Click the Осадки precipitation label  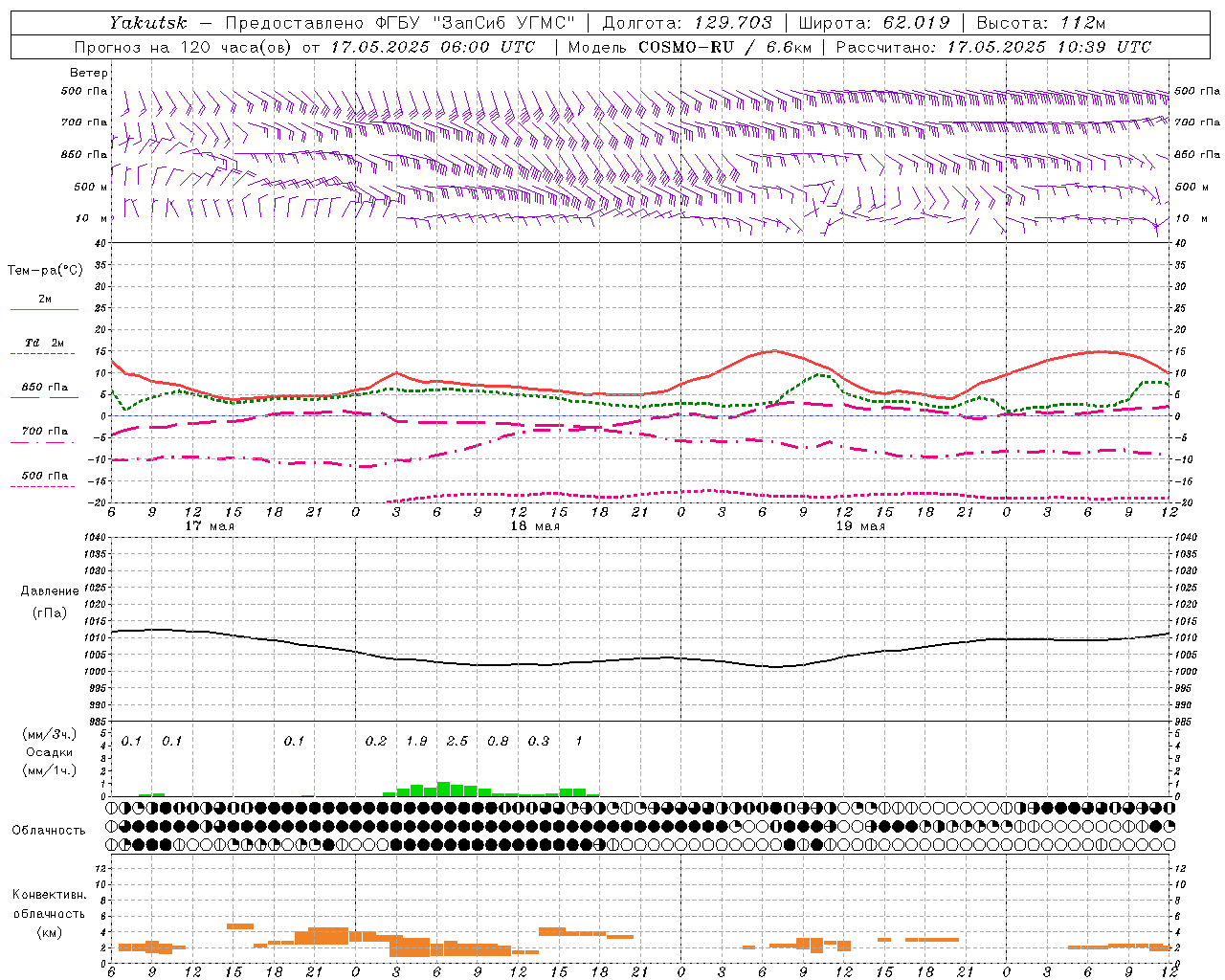click(x=49, y=753)
